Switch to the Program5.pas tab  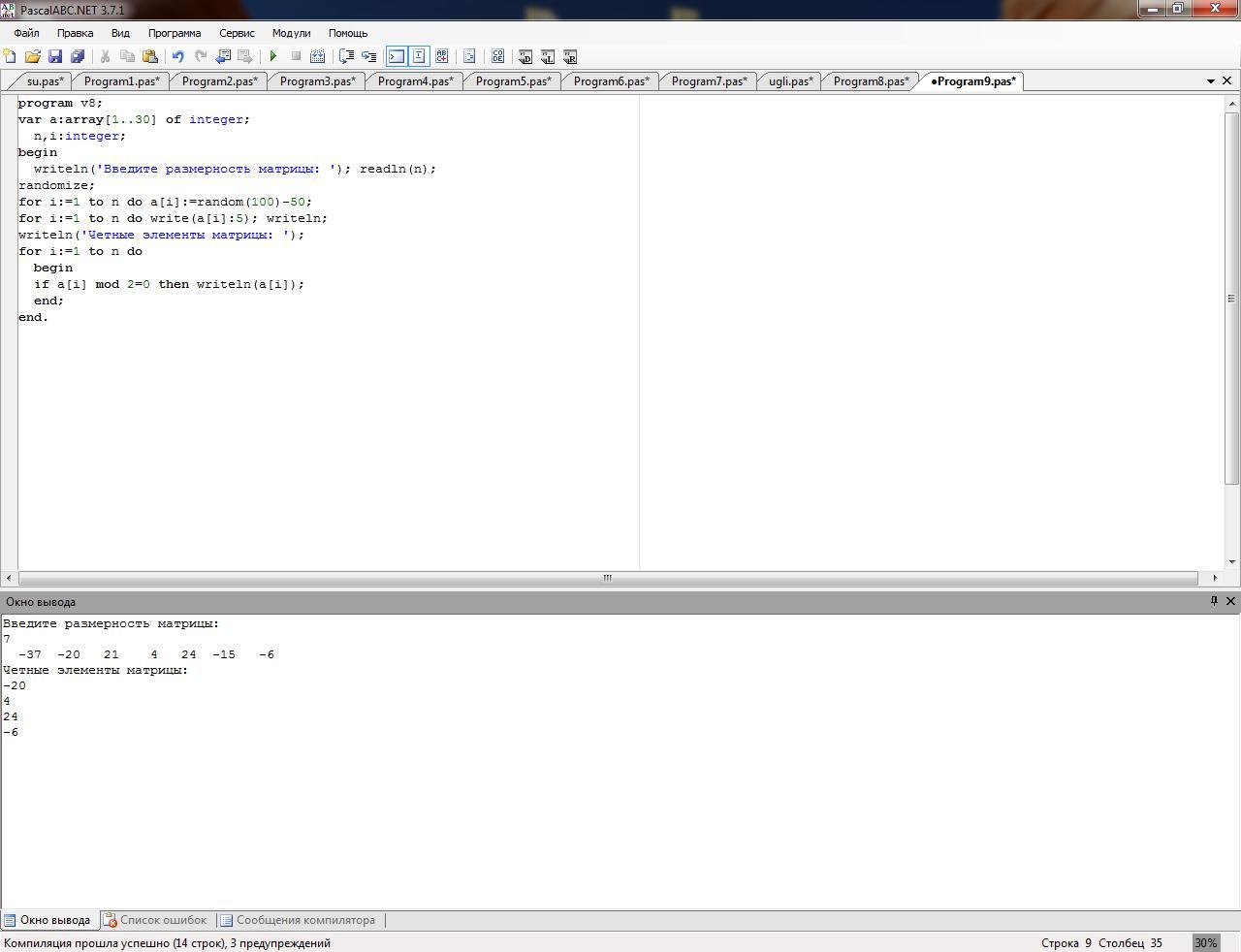point(513,81)
